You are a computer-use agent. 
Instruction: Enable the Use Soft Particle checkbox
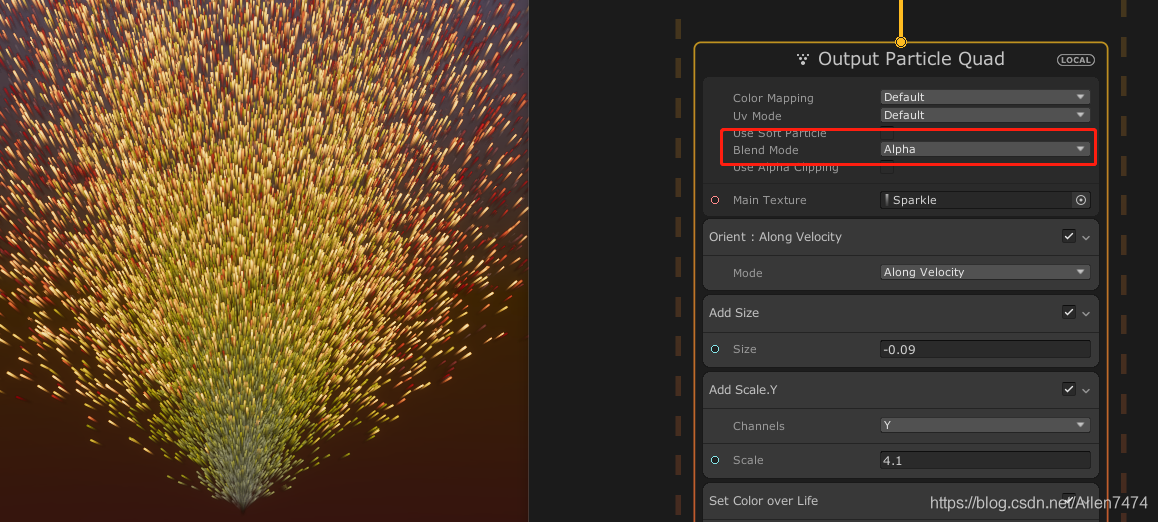click(886, 133)
